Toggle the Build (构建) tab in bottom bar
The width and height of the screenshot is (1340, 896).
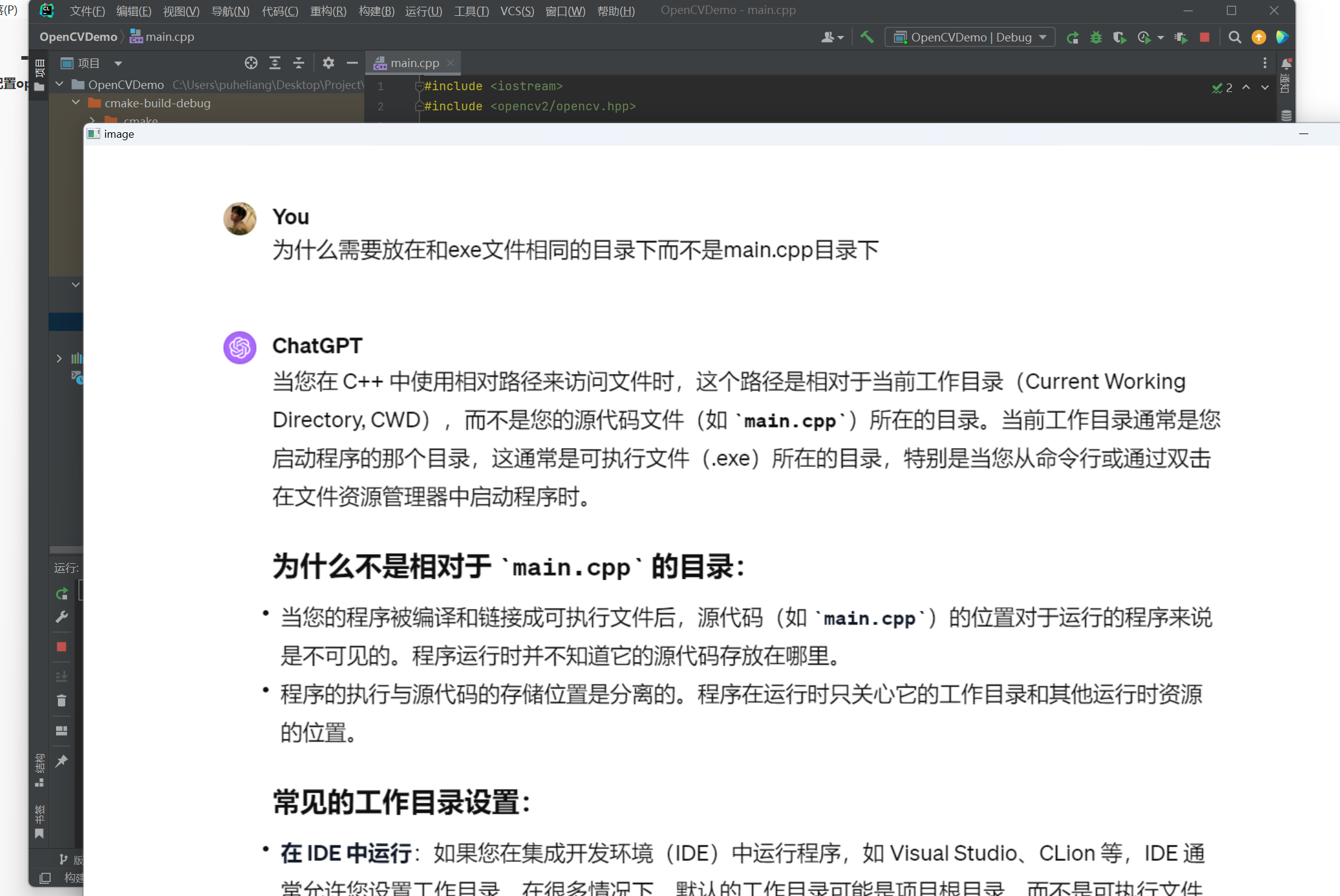click(x=74, y=878)
